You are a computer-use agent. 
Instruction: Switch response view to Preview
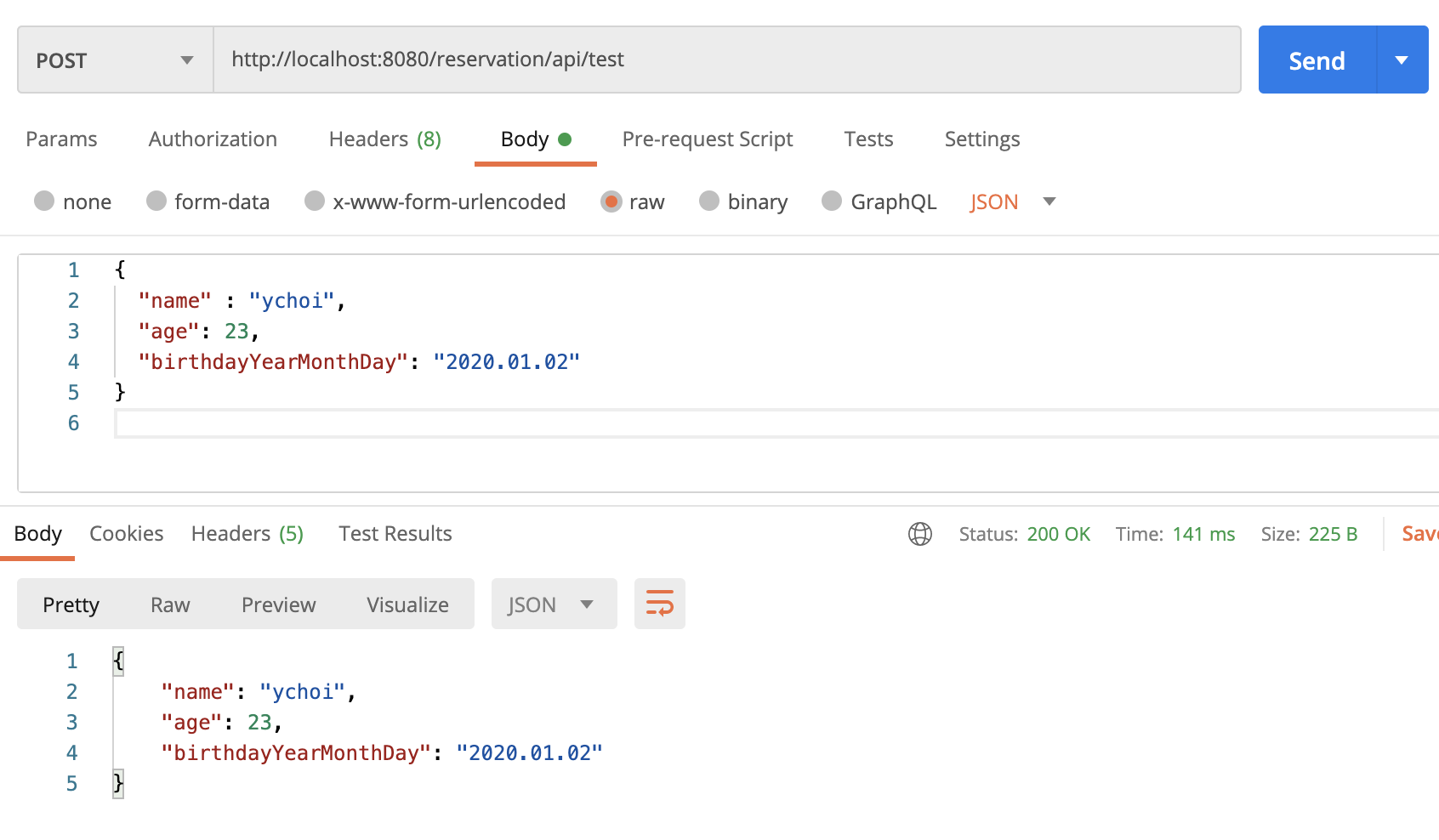coord(279,604)
